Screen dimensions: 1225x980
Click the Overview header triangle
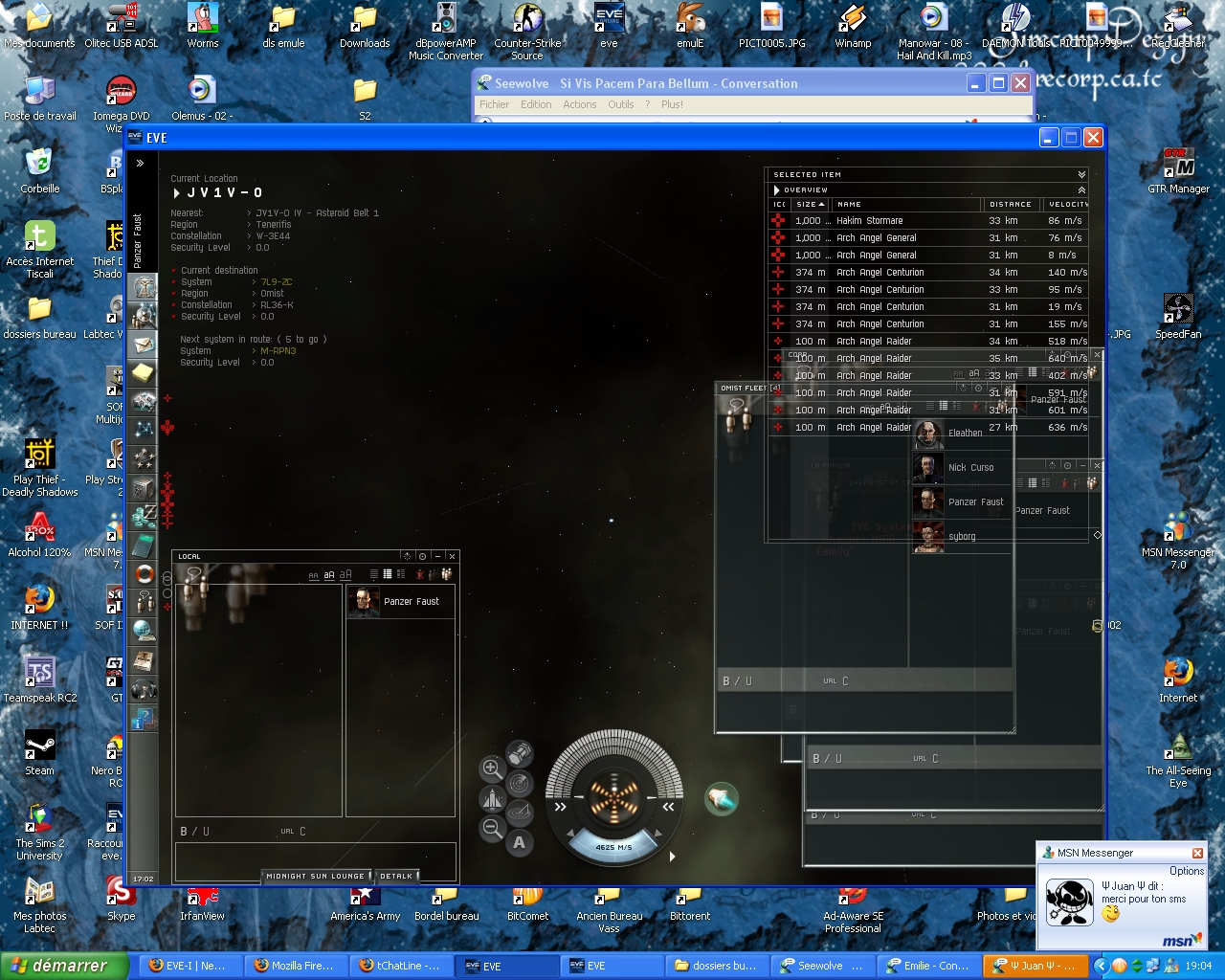click(x=777, y=189)
